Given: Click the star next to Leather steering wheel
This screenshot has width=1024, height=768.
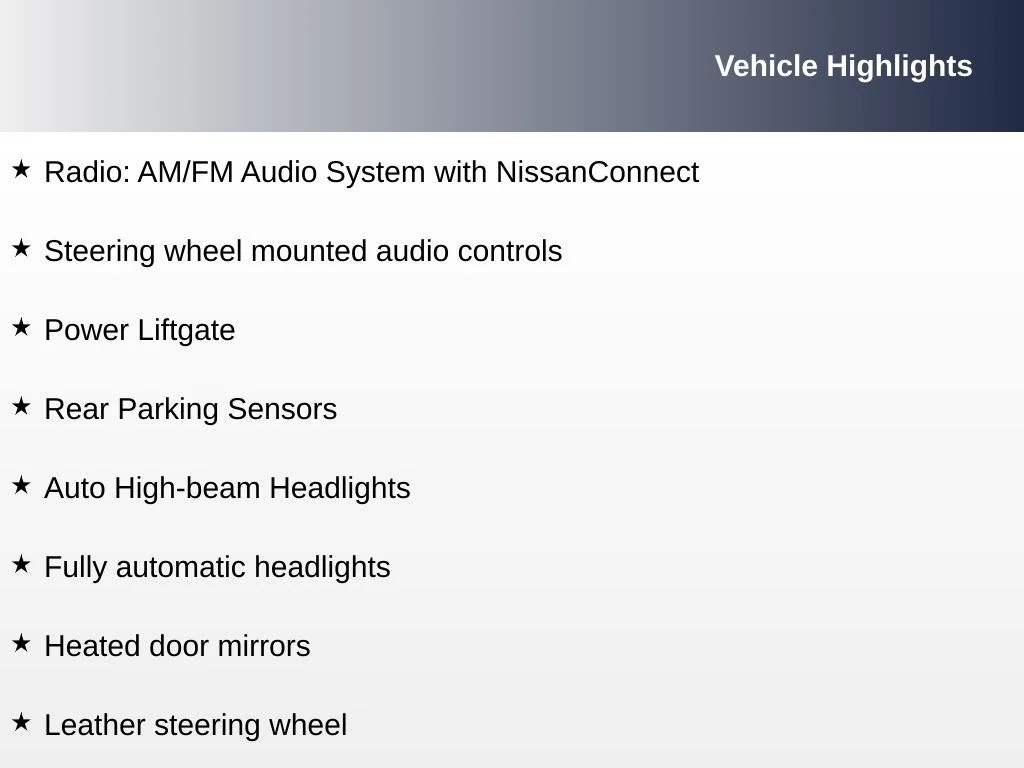Looking at the screenshot, I should pyautogui.click(x=21, y=722).
